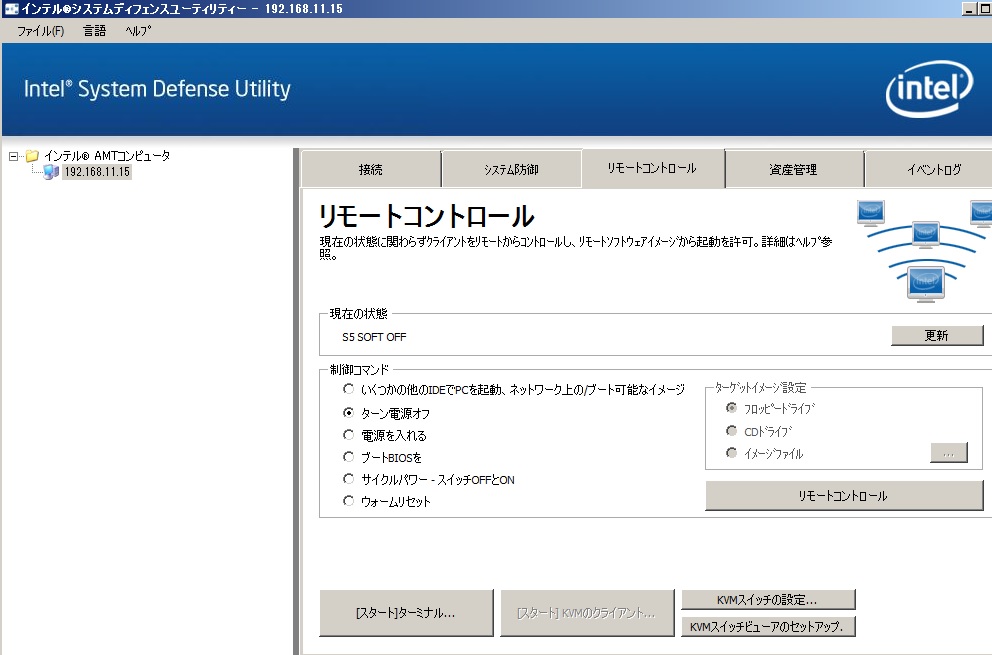992x655 pixels.
Task: Click the [スタート]ターミナル... button
Action: coord(406,613)
